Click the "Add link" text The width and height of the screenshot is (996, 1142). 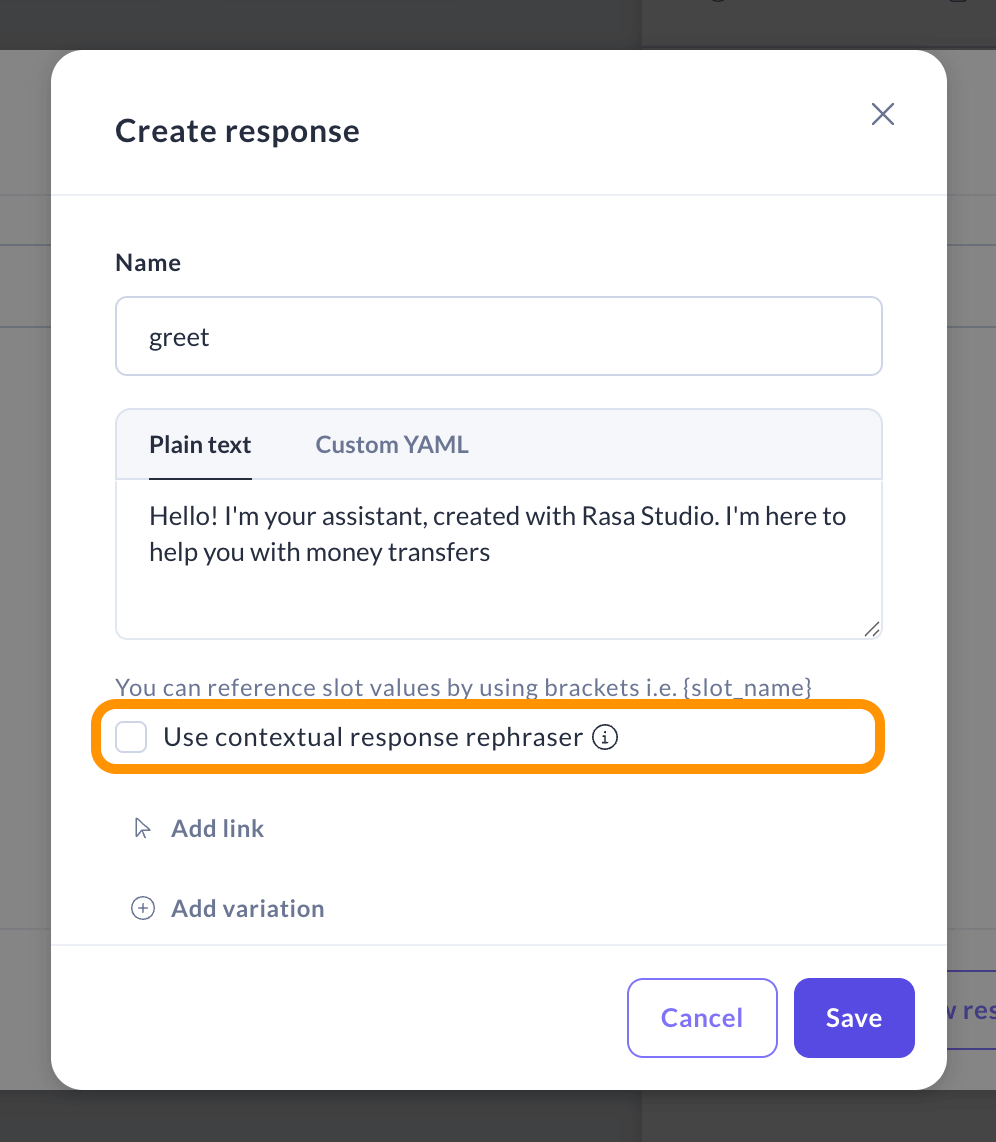pyautogui.click(x=218, y=828)
